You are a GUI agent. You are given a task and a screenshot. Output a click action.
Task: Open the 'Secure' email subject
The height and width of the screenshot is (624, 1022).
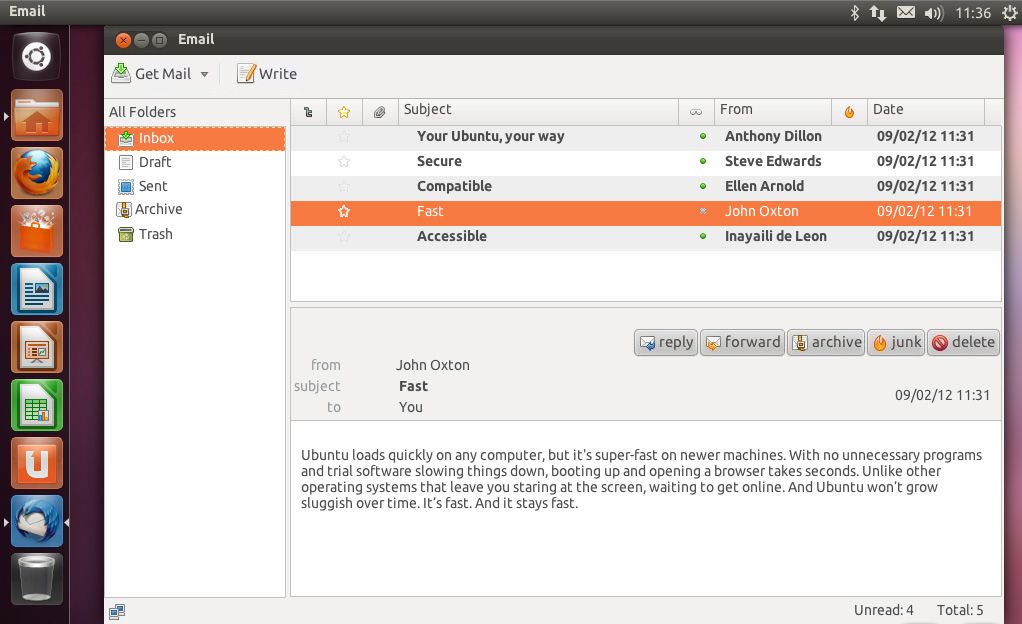click(x=439, y=161)
